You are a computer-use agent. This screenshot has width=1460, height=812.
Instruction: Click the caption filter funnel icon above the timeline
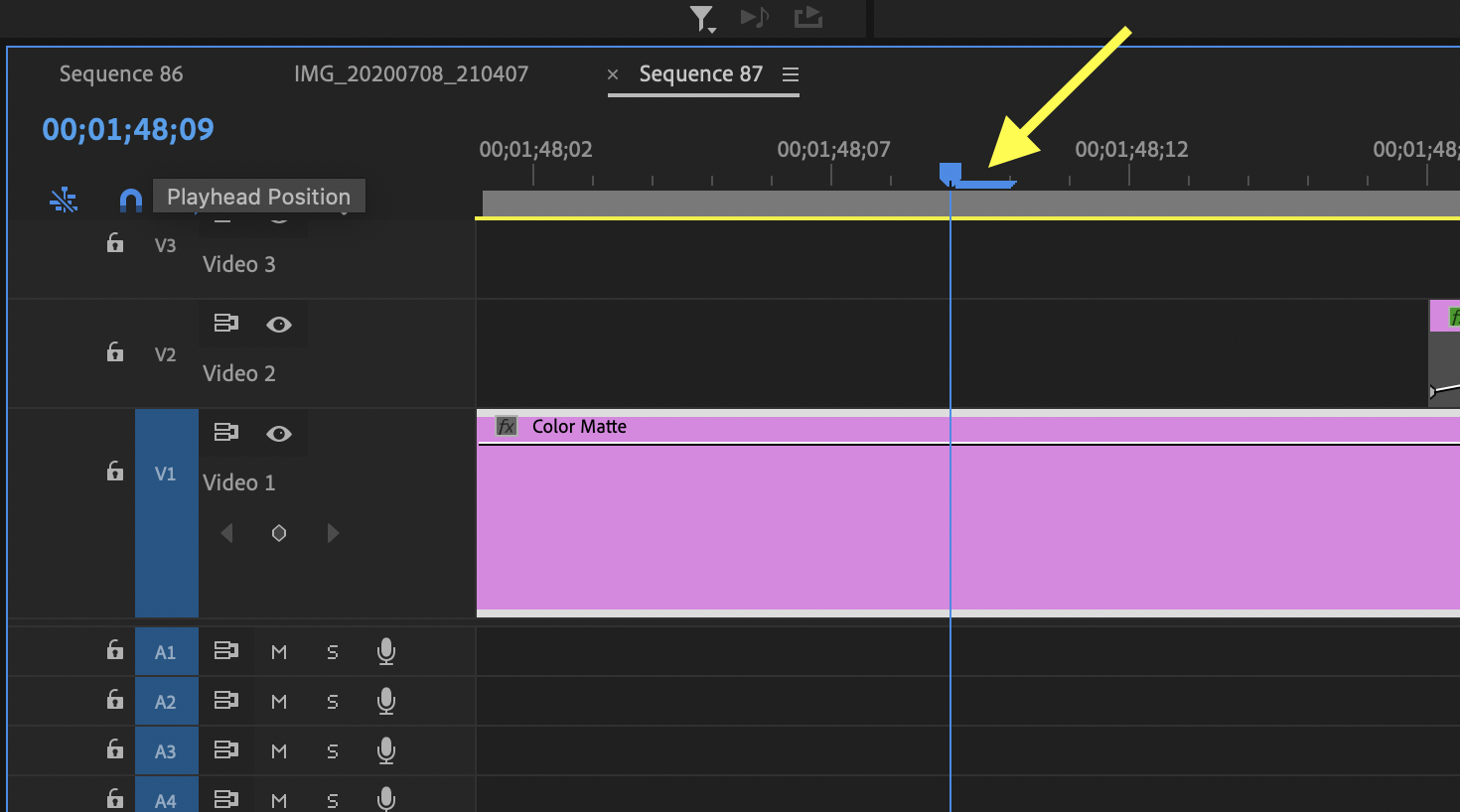coord(700,17)
